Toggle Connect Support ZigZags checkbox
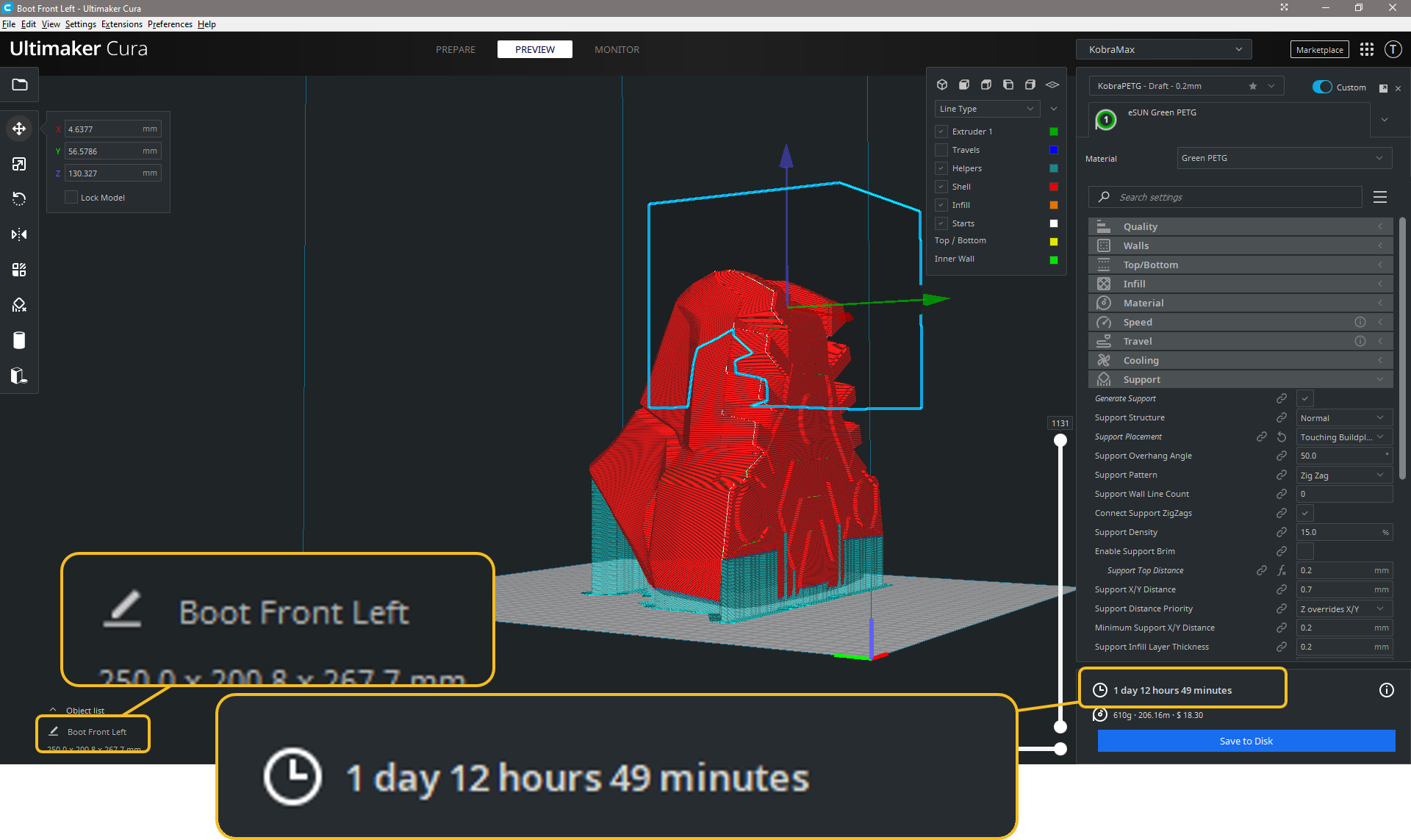The height and width of the screenshot is (840, 1411). 1305,513
